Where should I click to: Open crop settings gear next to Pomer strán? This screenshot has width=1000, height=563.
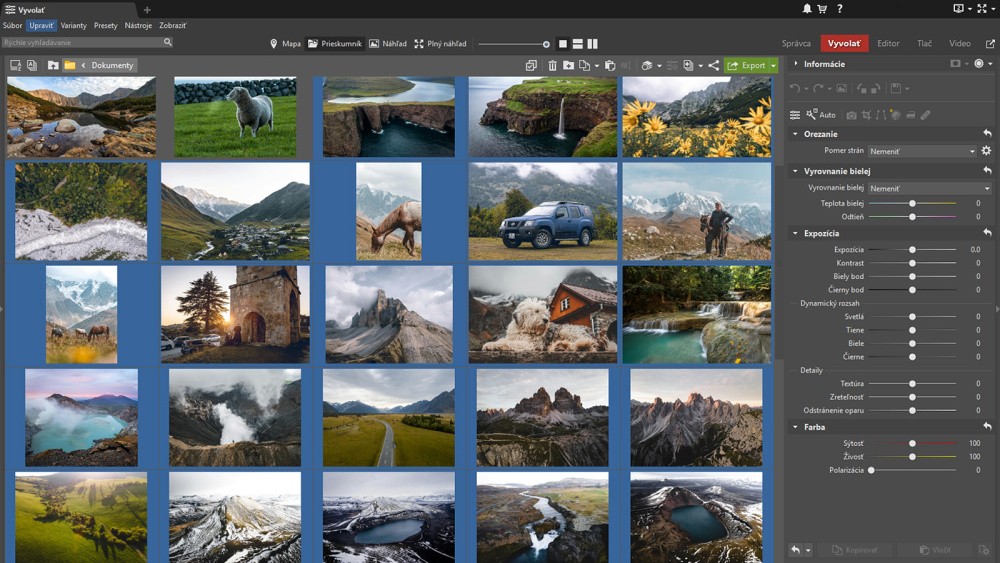point(986,151)
